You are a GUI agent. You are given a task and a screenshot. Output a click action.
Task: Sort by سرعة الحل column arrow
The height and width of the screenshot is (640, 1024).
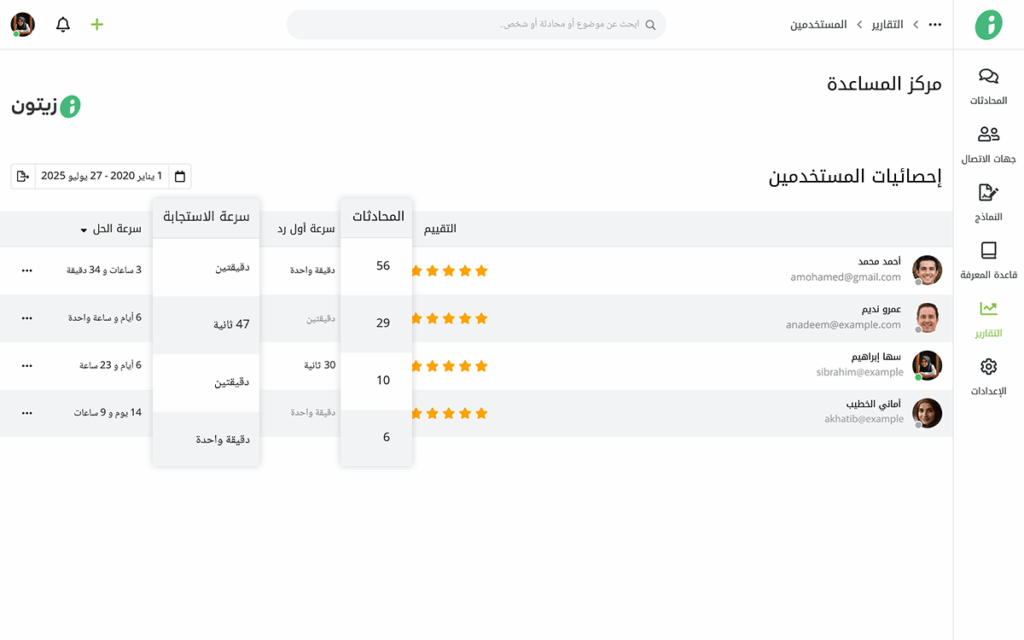point(84,230)
